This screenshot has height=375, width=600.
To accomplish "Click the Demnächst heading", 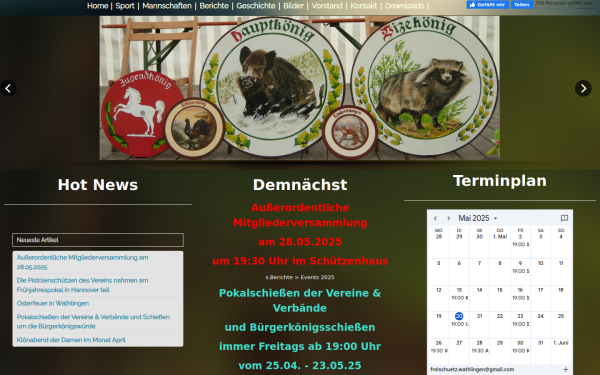I will pos(300,185).
